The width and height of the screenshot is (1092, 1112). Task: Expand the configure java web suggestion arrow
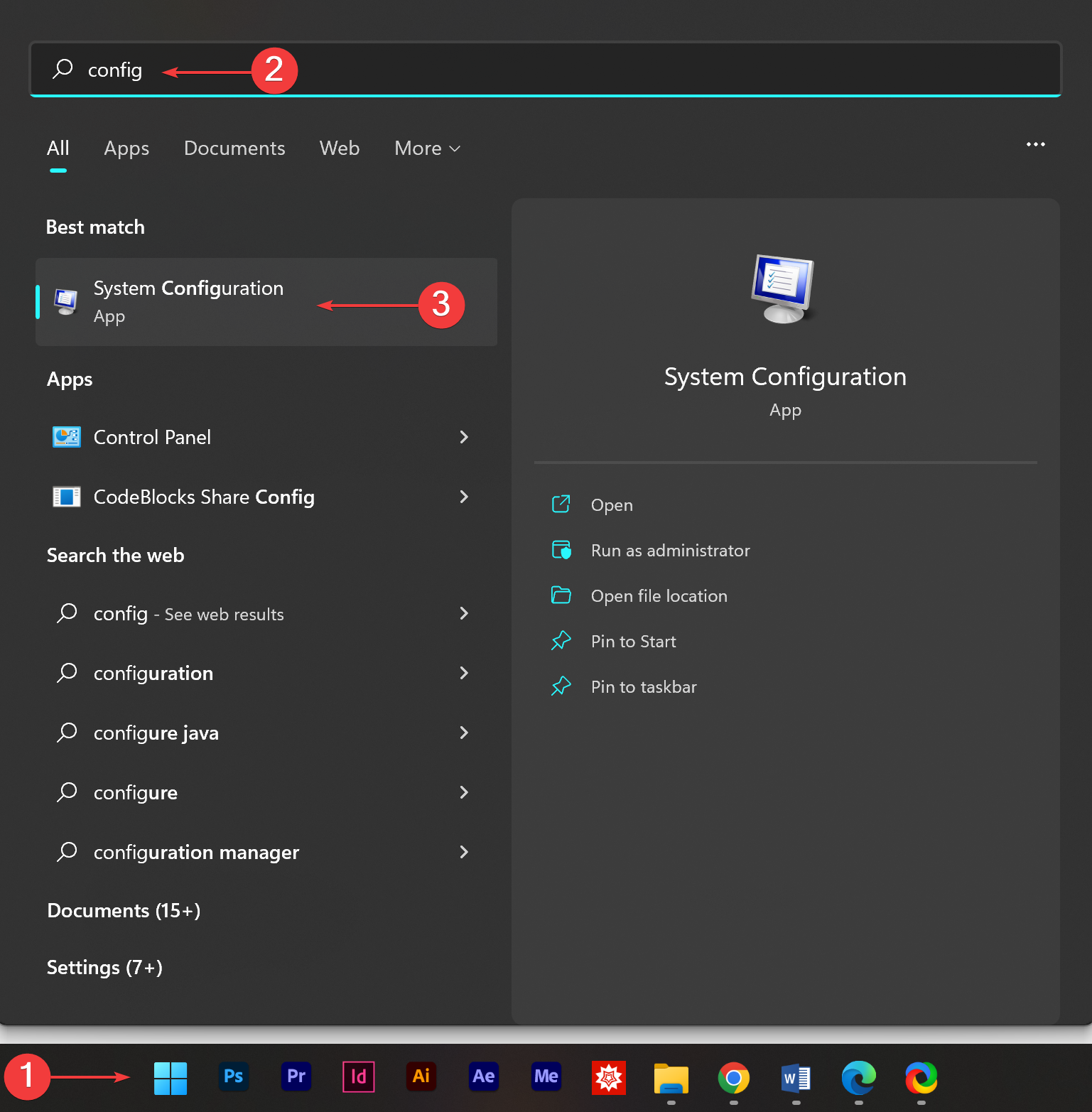click(x=464, y=733)
